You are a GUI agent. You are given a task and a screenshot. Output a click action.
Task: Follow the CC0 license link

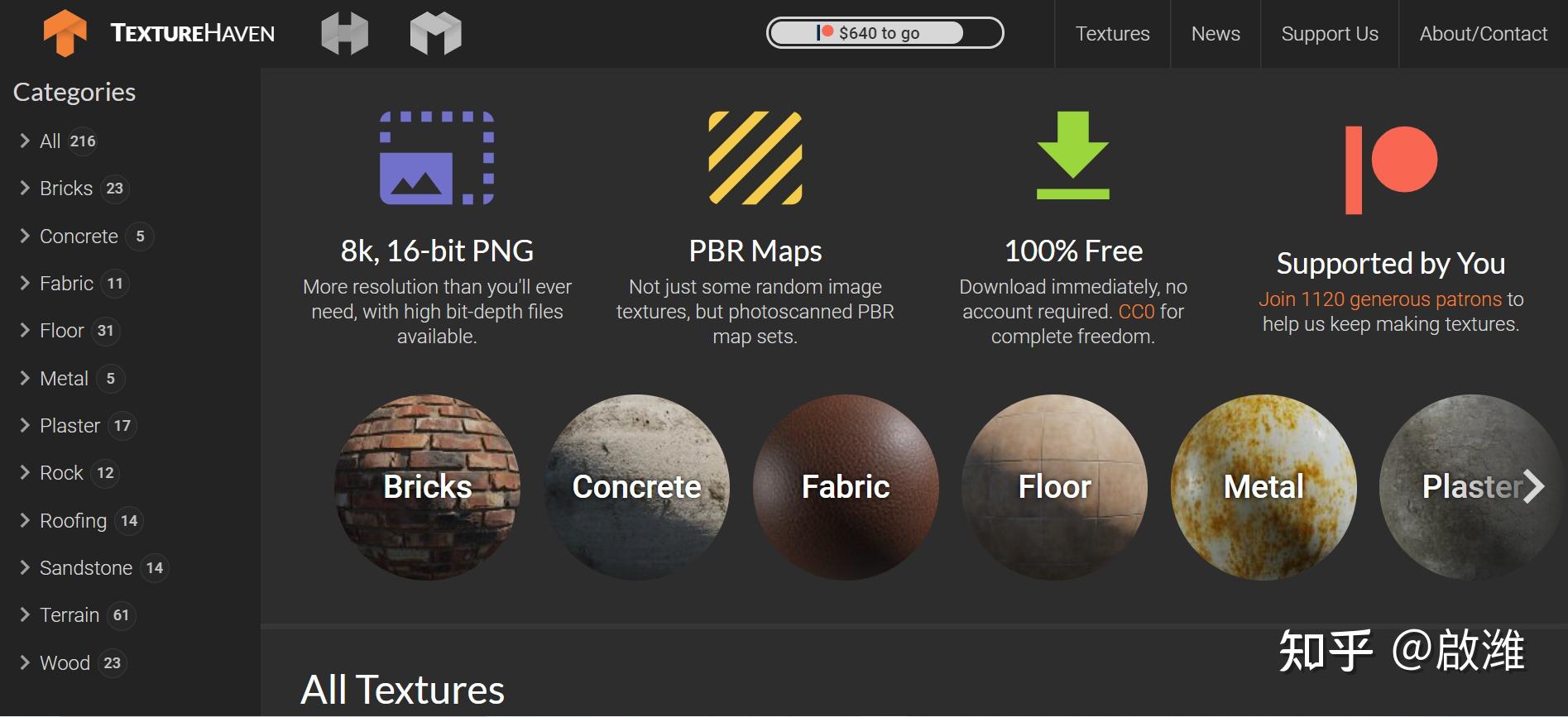(1136, 312)
